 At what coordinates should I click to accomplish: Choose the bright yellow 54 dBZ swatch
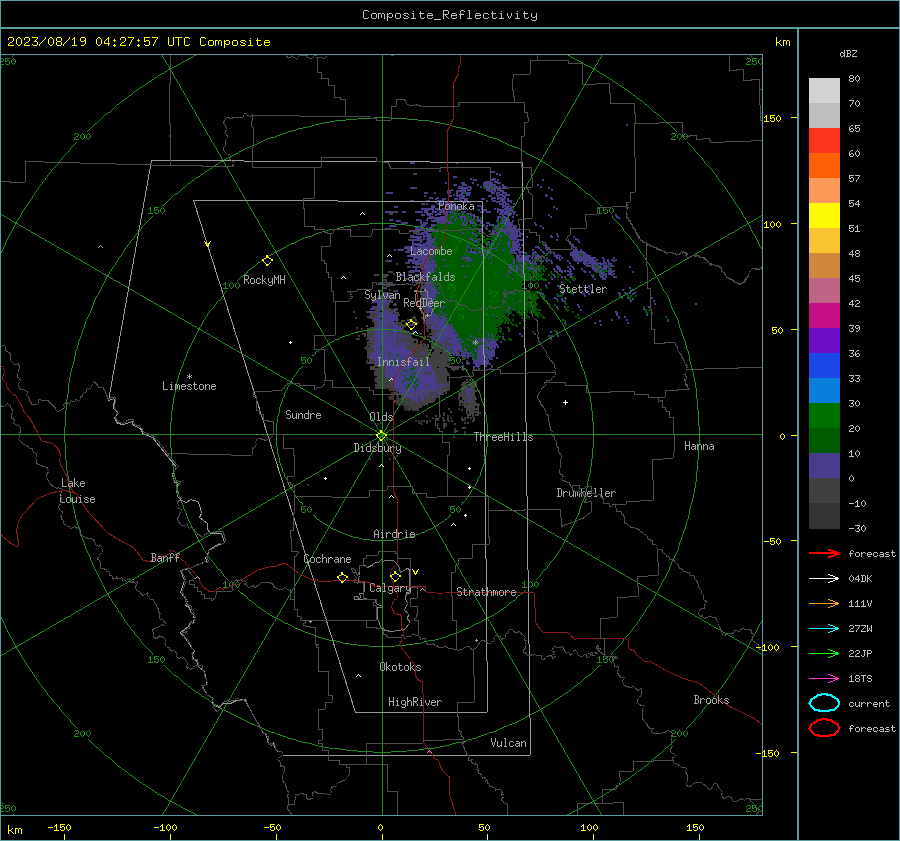[x=824, y=215]
